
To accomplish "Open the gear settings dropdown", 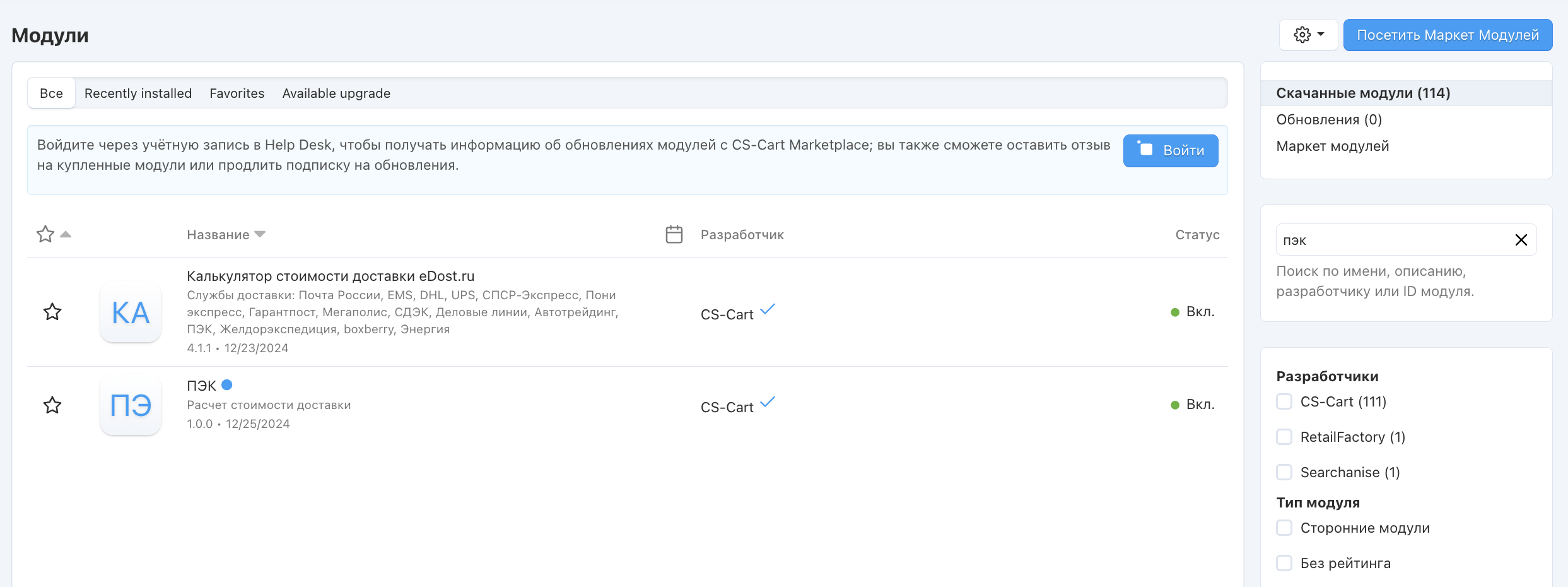I will 1308,35.
